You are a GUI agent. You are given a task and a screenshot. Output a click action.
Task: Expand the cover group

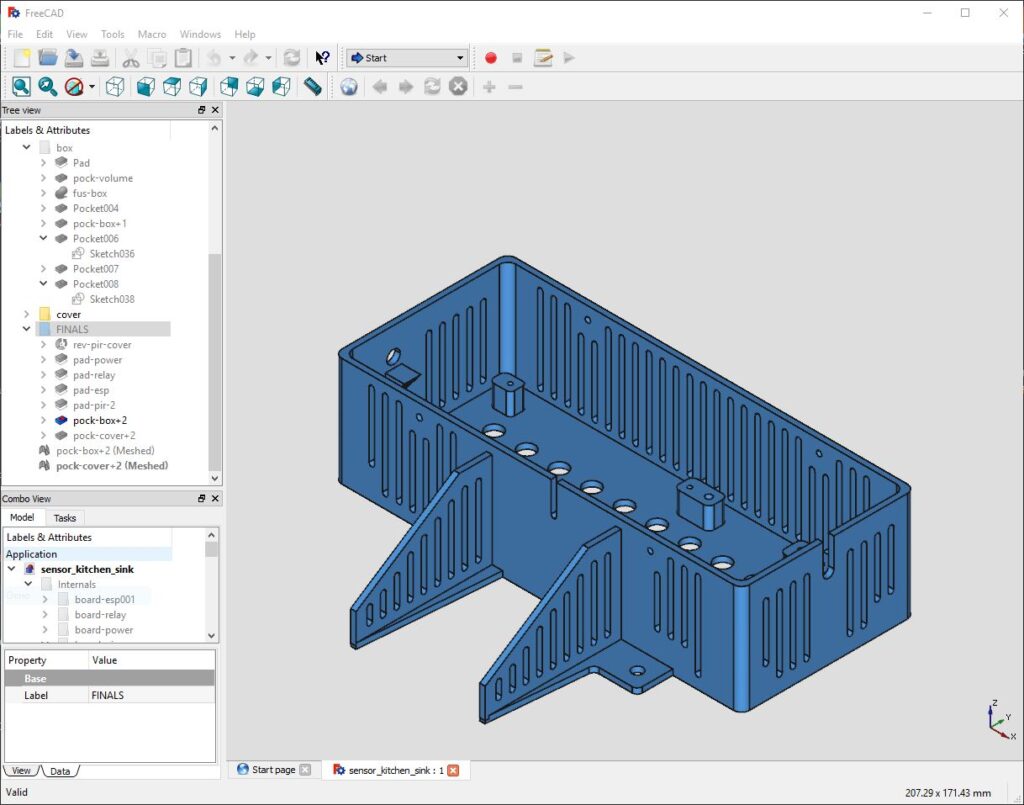click(26, 314)
